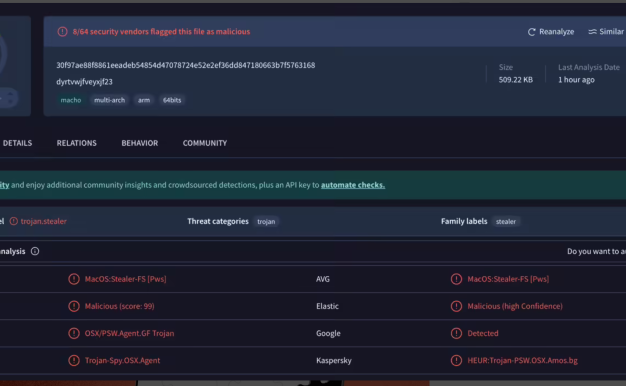Viewport: 626px width, 386px height.
Task: Click alert icon beside left MacOS:Stealer-FS [Pws]
Action: click(x=74, y=279)
